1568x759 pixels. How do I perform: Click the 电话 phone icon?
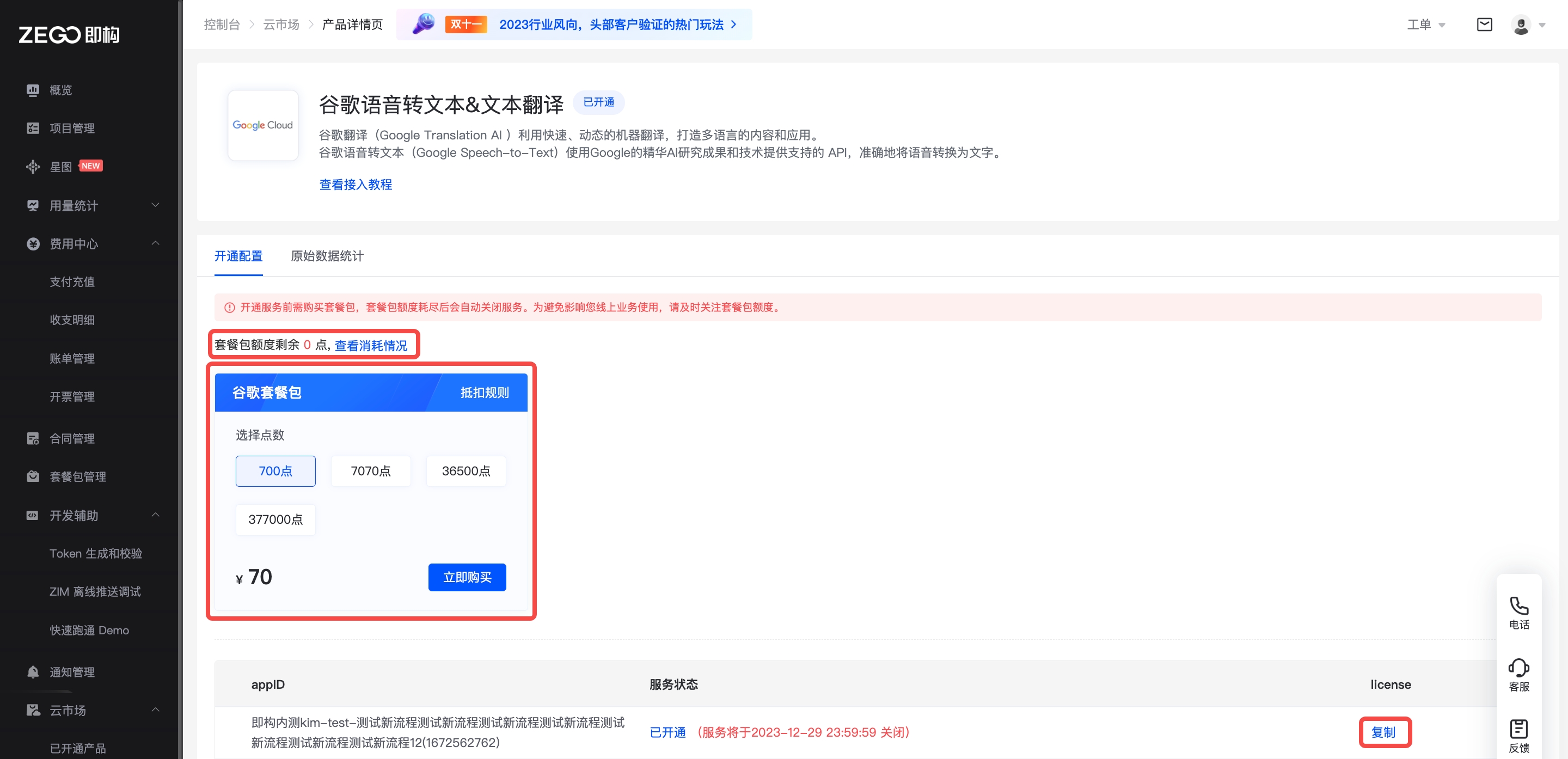point(1518,605)
